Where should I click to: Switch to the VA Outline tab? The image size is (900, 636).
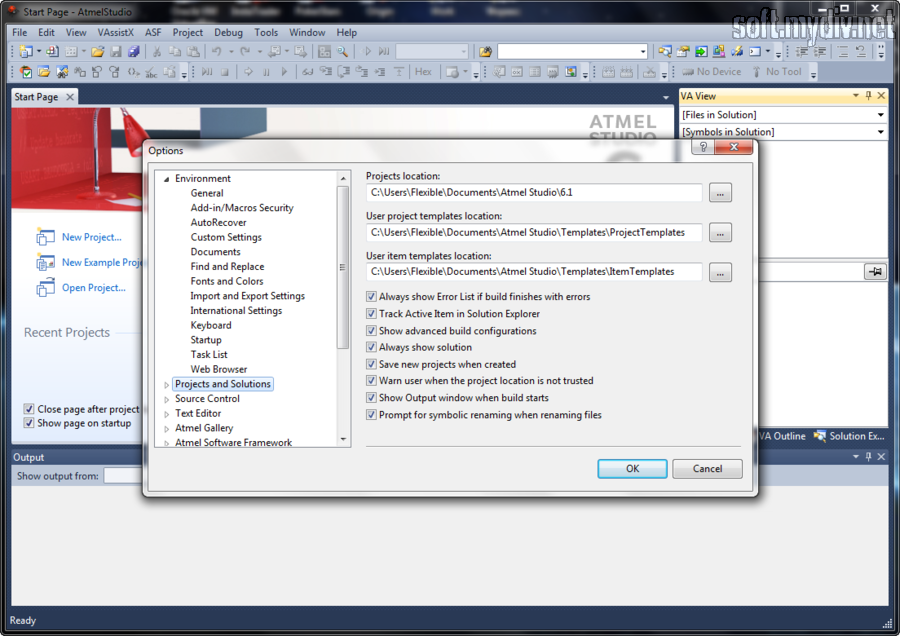coord(782,436)
